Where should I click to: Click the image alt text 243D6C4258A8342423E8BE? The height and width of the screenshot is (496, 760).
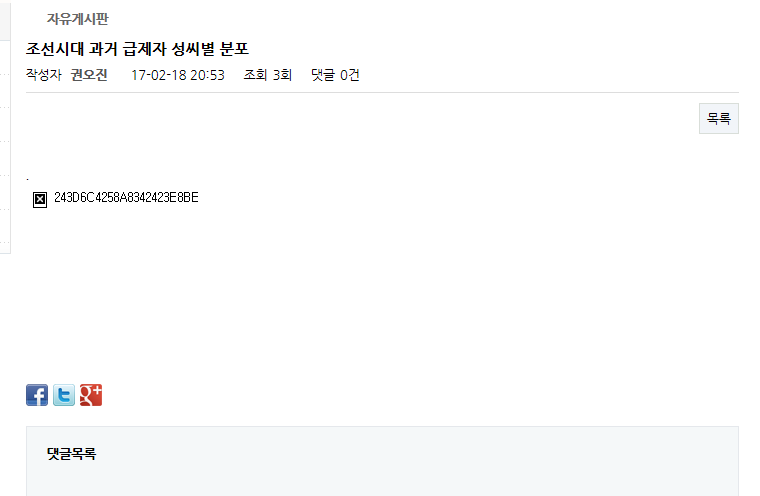(x=126, y=197)
